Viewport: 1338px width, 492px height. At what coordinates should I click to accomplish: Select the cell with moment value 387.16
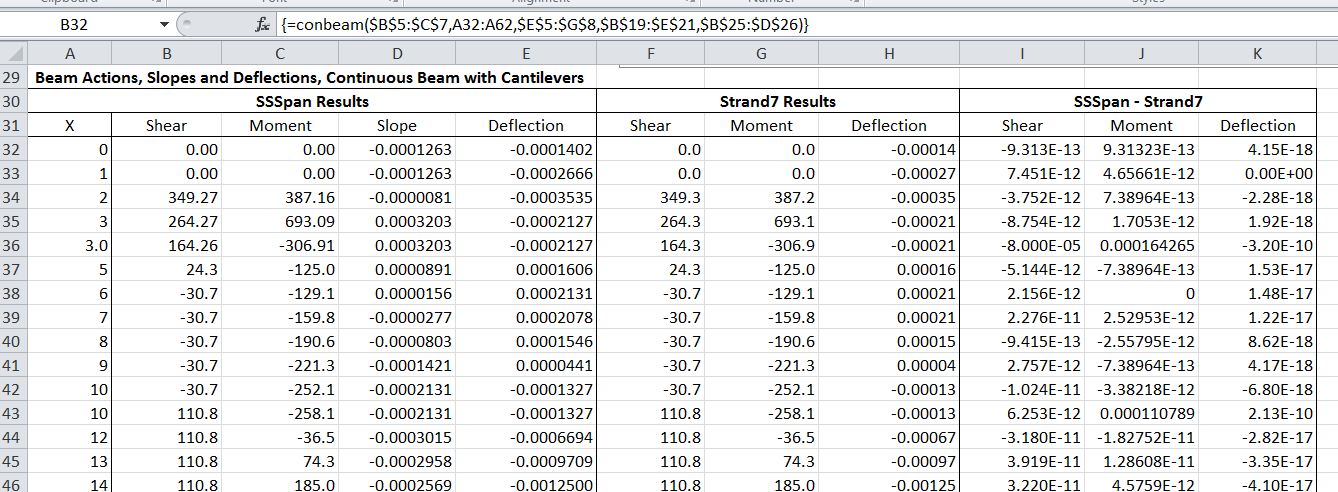point(280,198)
